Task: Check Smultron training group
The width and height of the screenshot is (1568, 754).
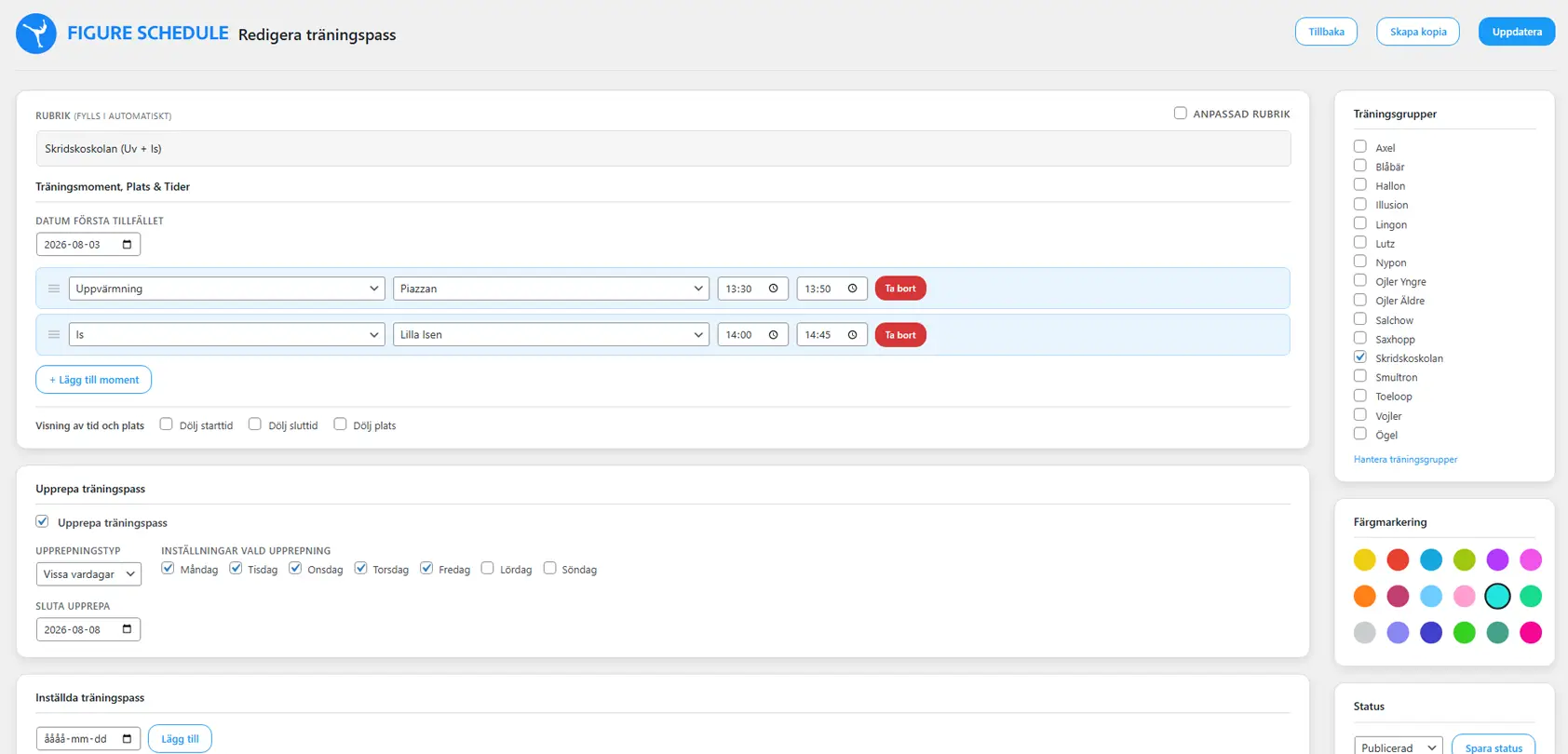Action: click(1360, 375)
